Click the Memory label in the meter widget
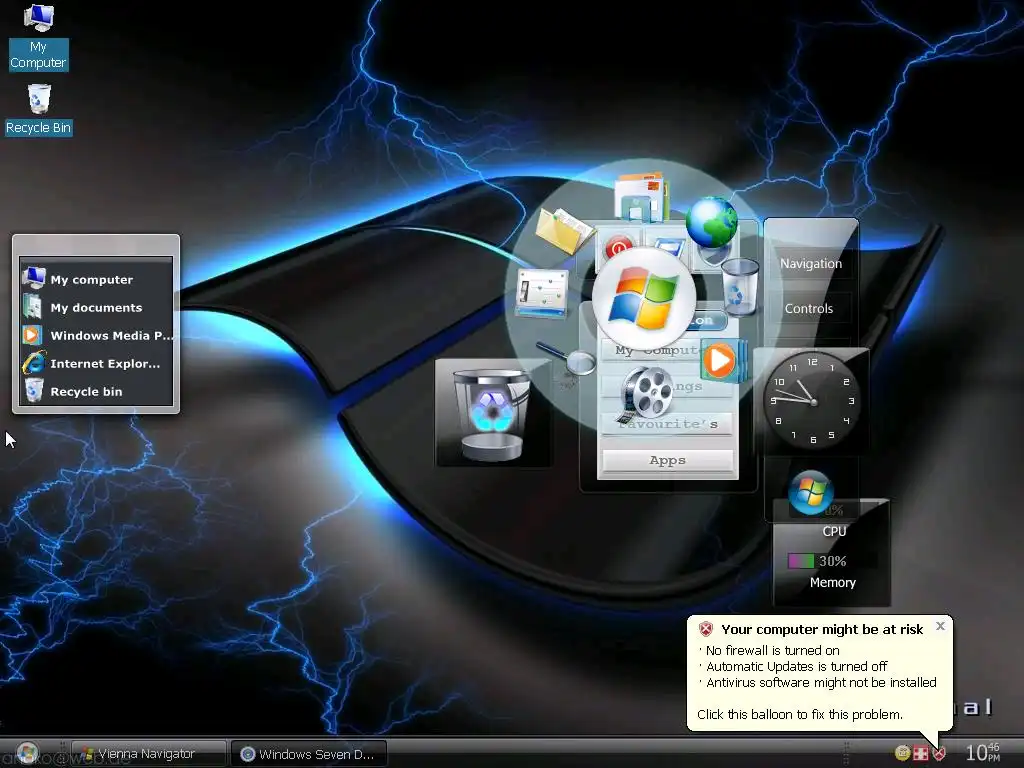Viewport: 1024px width, 768px height. 833,583
